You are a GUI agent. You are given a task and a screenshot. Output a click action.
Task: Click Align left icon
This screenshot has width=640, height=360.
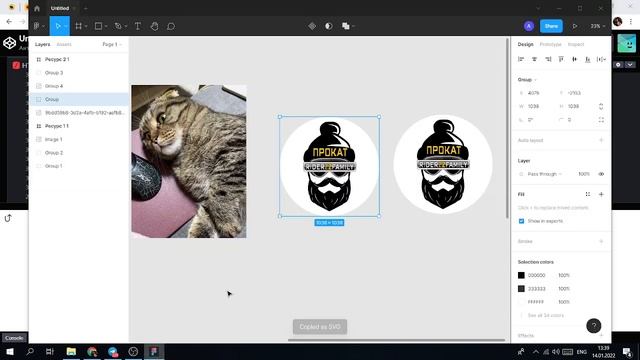point(521,59)
